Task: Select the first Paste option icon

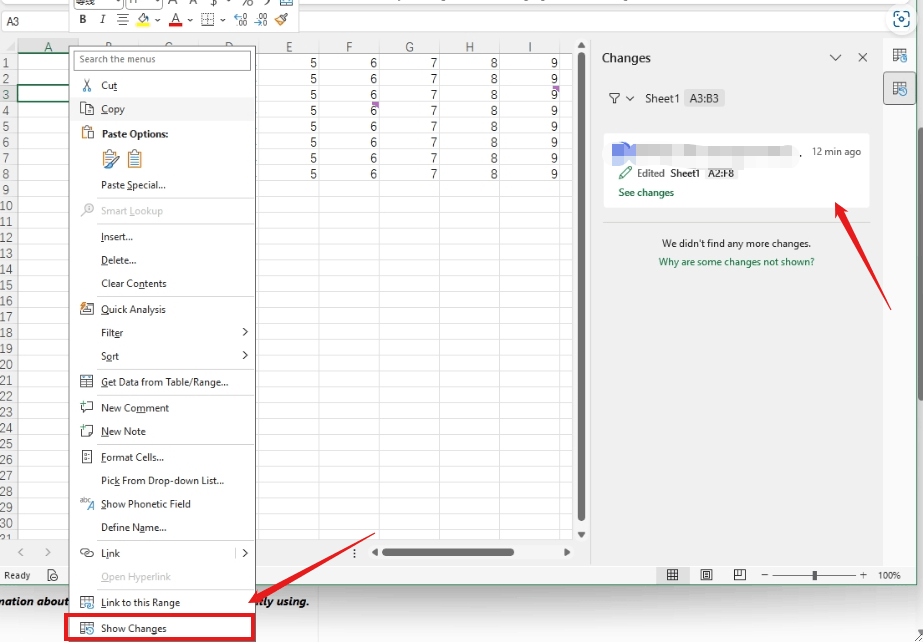Action: click(111, 159)
